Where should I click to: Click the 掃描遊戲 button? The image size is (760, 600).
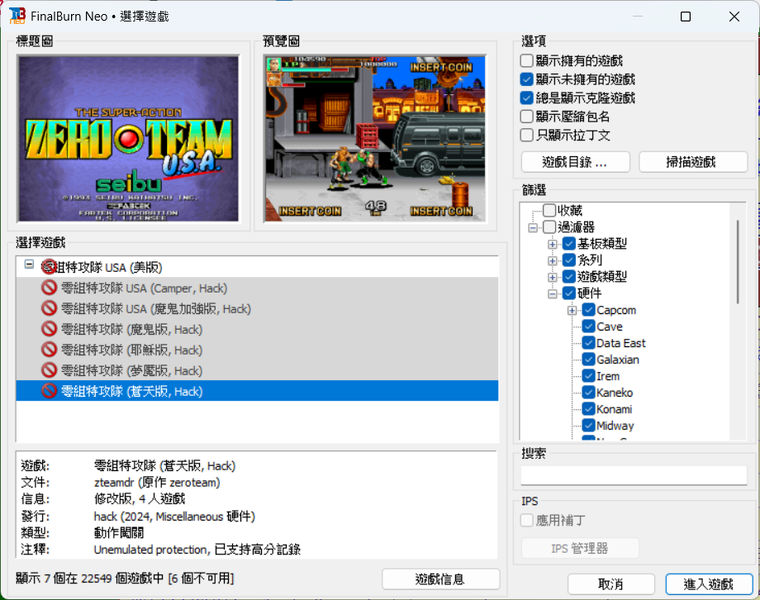pos(693,162)
